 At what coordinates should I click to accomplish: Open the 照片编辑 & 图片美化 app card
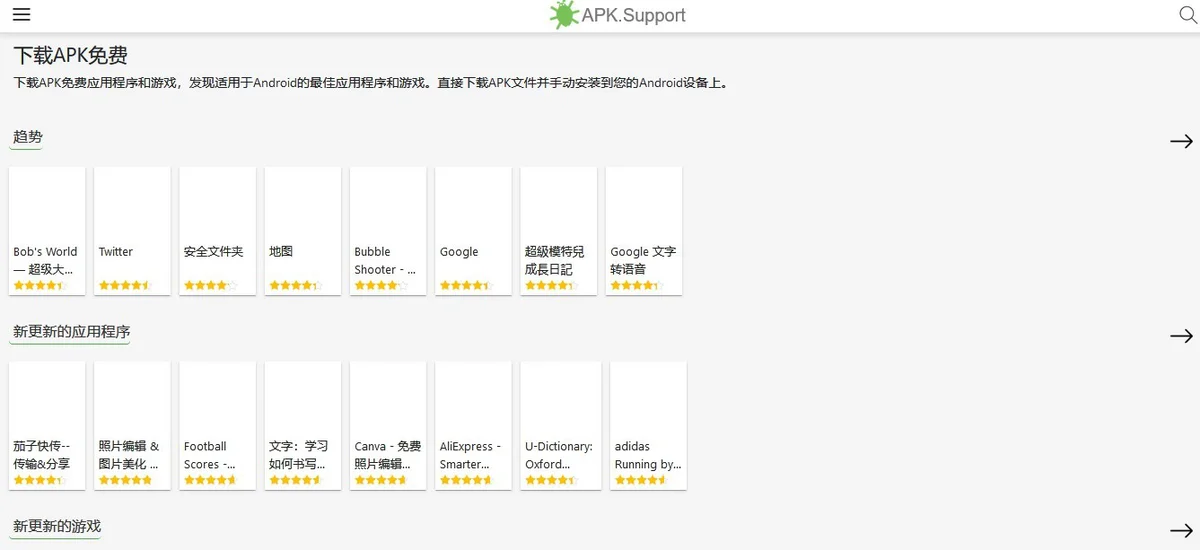(132, 426)
